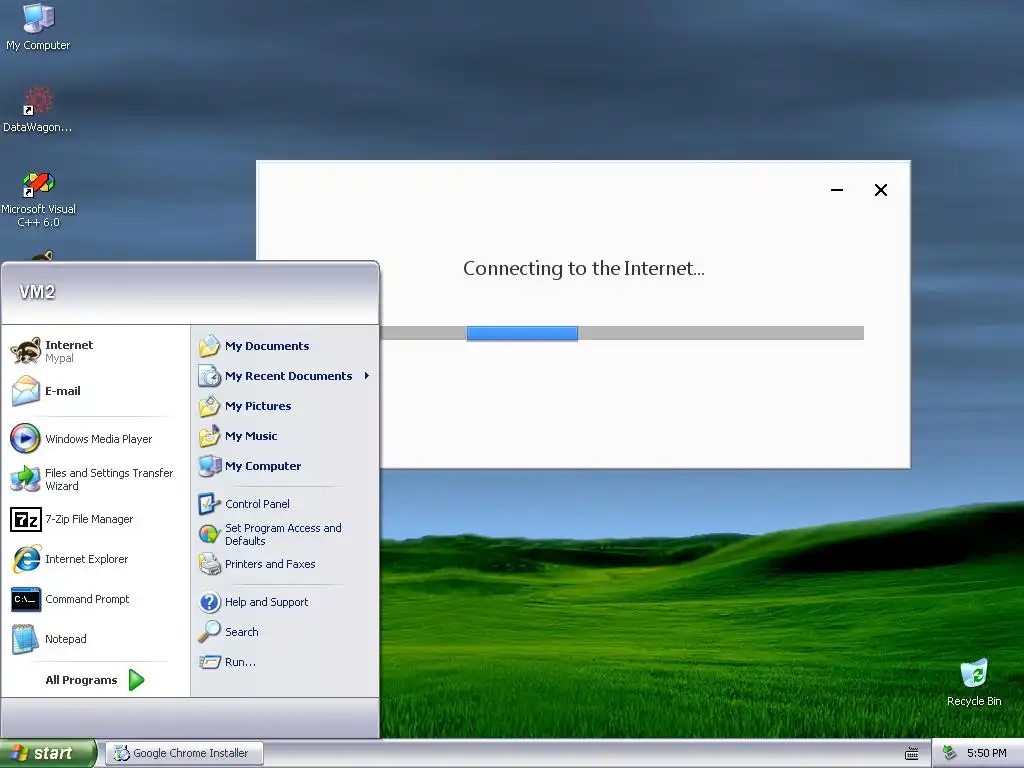Click Chrome installer blue progress indicator
This screenshot has height=768, width=1024.
522,333
